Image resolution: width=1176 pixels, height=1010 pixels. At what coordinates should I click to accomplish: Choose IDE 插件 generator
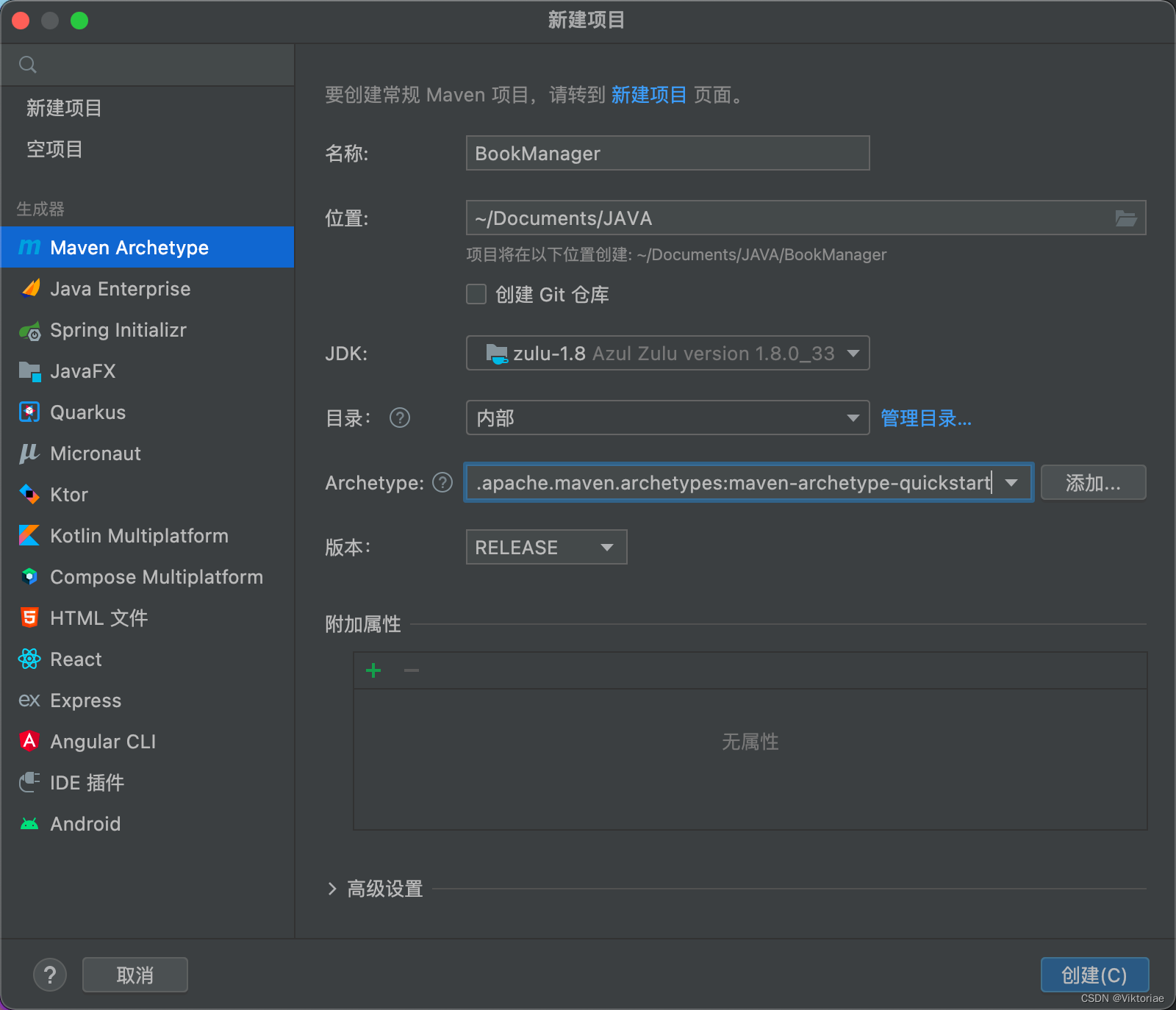pyautogui.click(x=147, y=783)
